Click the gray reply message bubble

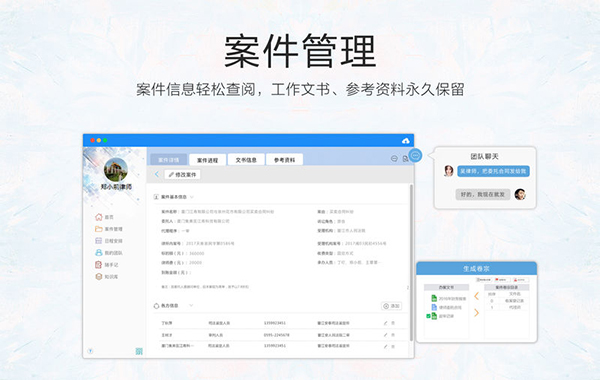483,194
